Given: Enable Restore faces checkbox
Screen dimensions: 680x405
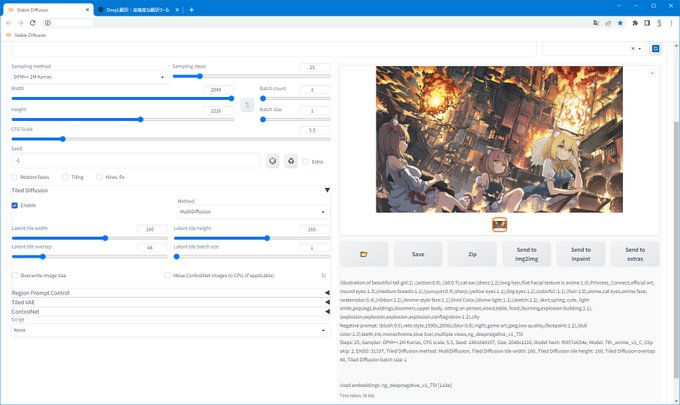Looking at the screenshot, I should click(14, 177).
